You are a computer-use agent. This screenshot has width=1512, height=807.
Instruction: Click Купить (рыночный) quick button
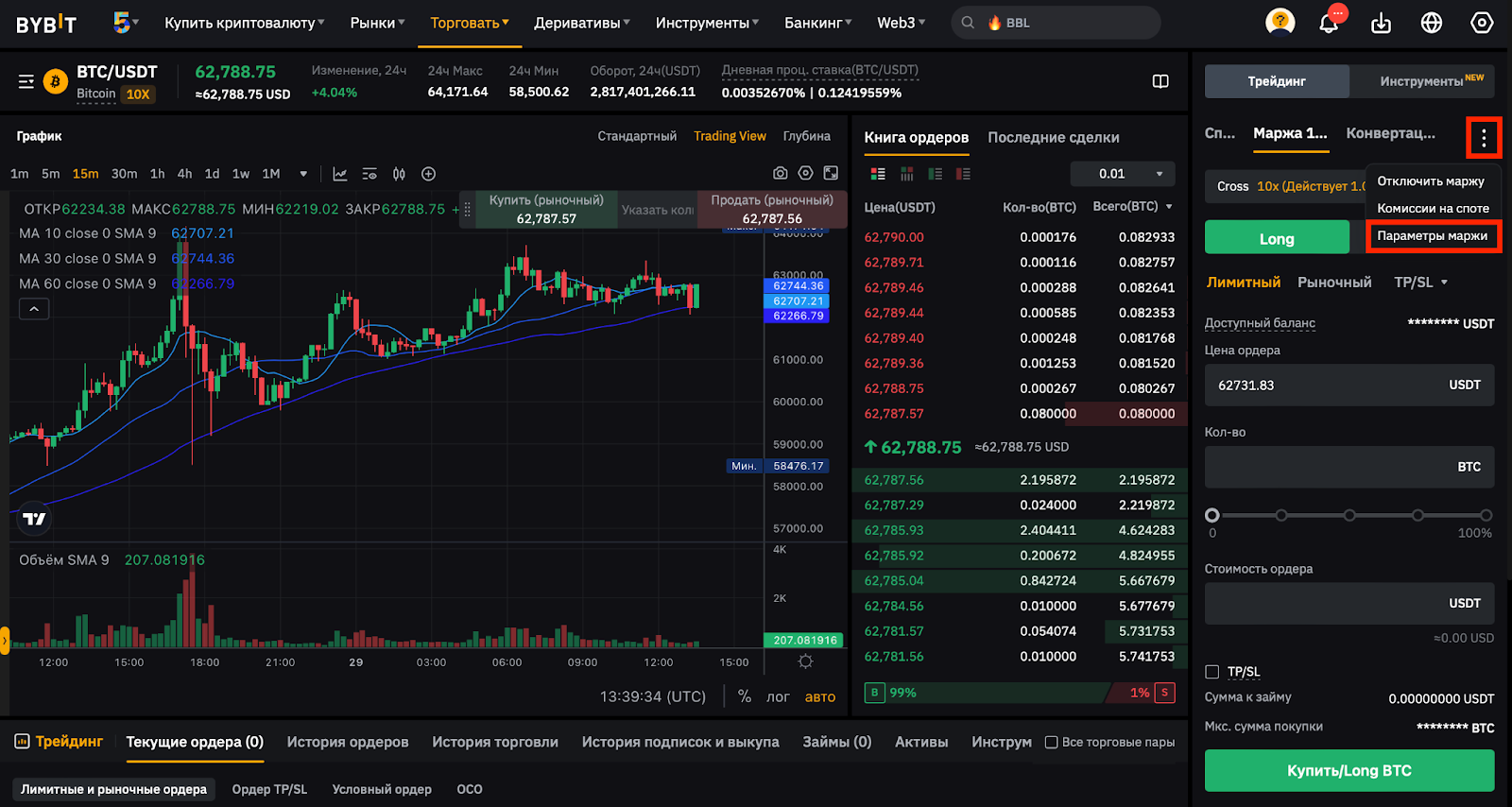[x=546, y=209]
